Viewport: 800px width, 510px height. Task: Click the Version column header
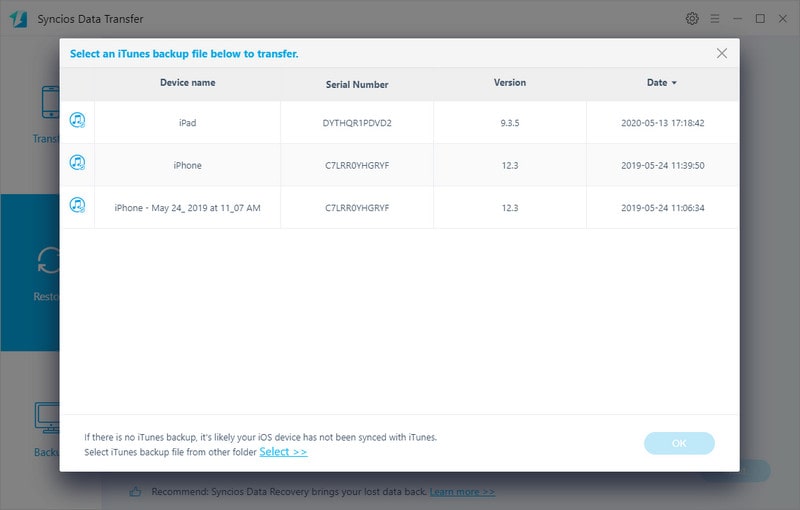[510, 83]
